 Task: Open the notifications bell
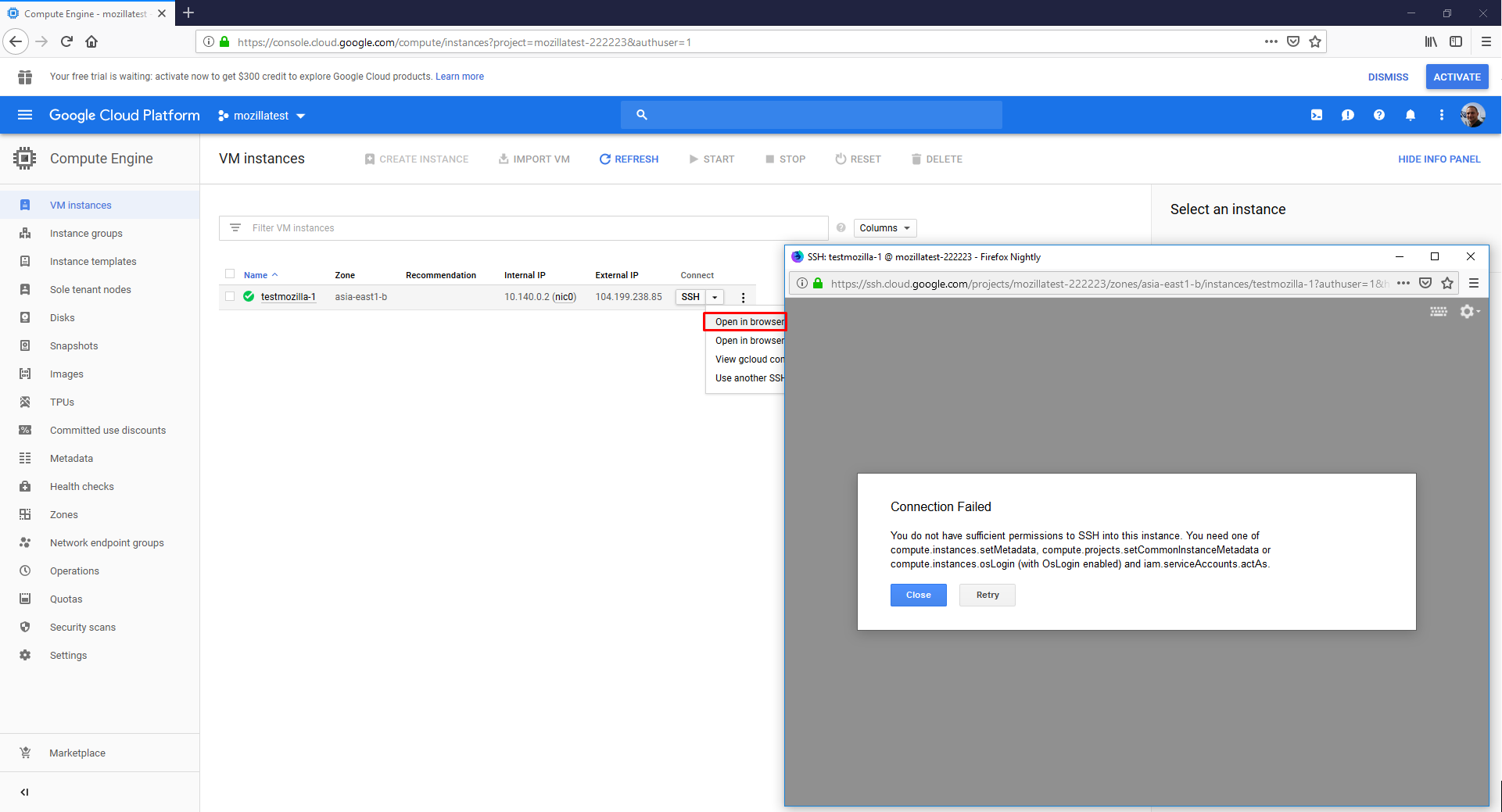[1411, 115]
